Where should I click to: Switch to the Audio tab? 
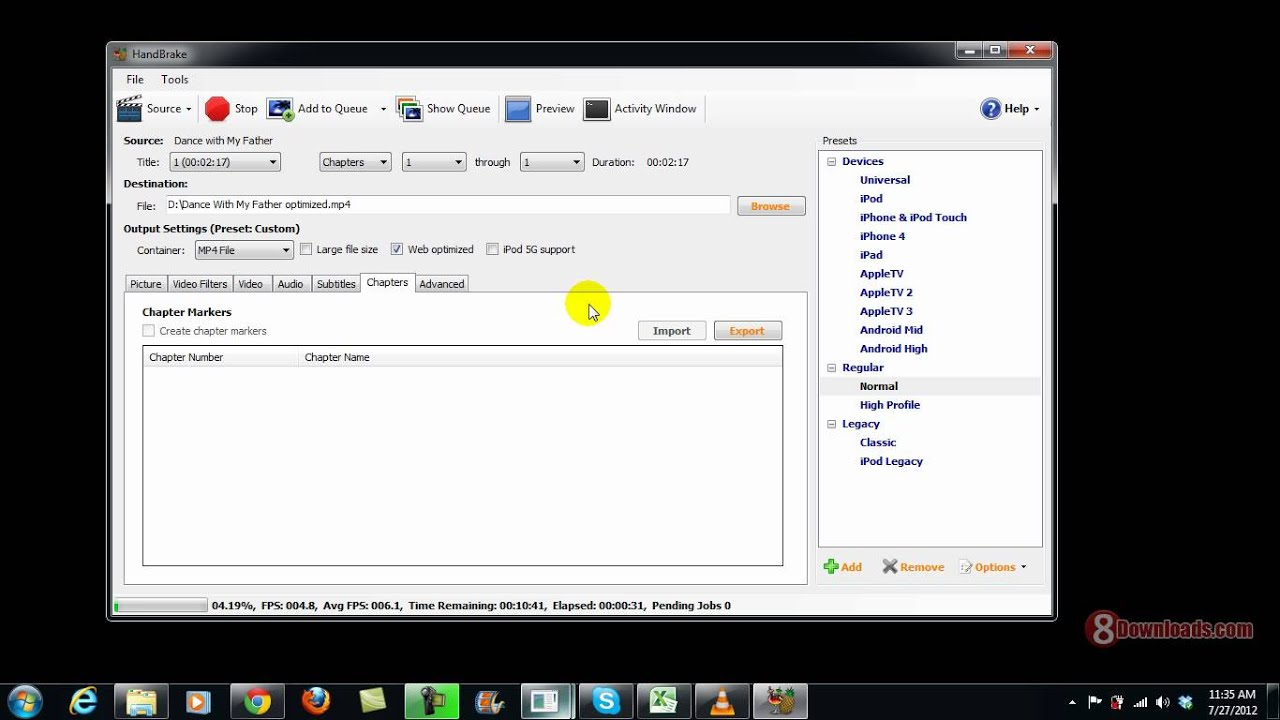tap(291, 284)
